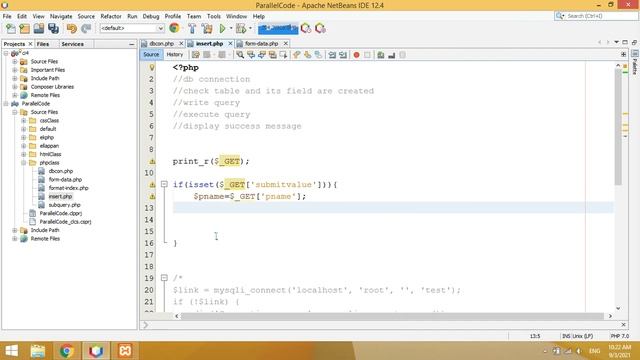Screen dimensions: 640x360
Task: Click the Shift Line Left editor icon
Action: pos(332,55)
